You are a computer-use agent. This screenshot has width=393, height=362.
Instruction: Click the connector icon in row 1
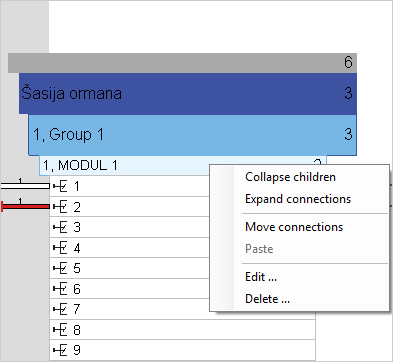tap(60, 186)
